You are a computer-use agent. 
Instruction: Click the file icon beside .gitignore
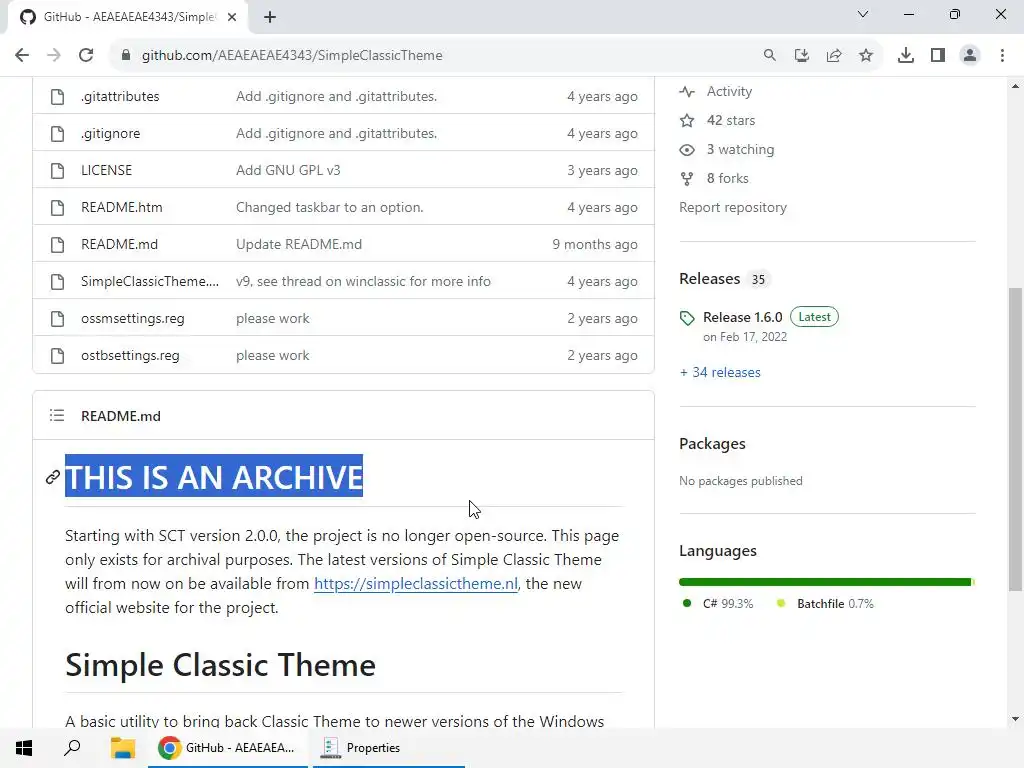57,134
